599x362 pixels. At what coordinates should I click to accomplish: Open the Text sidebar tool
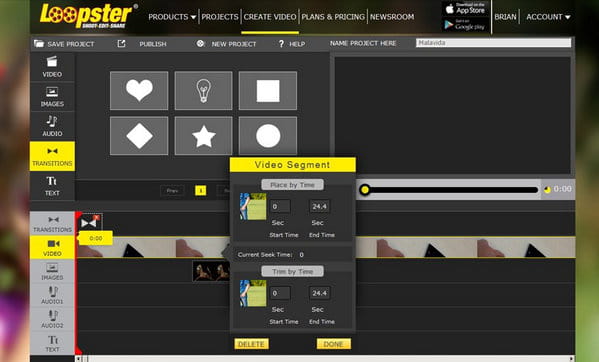(x=52, y=186)
